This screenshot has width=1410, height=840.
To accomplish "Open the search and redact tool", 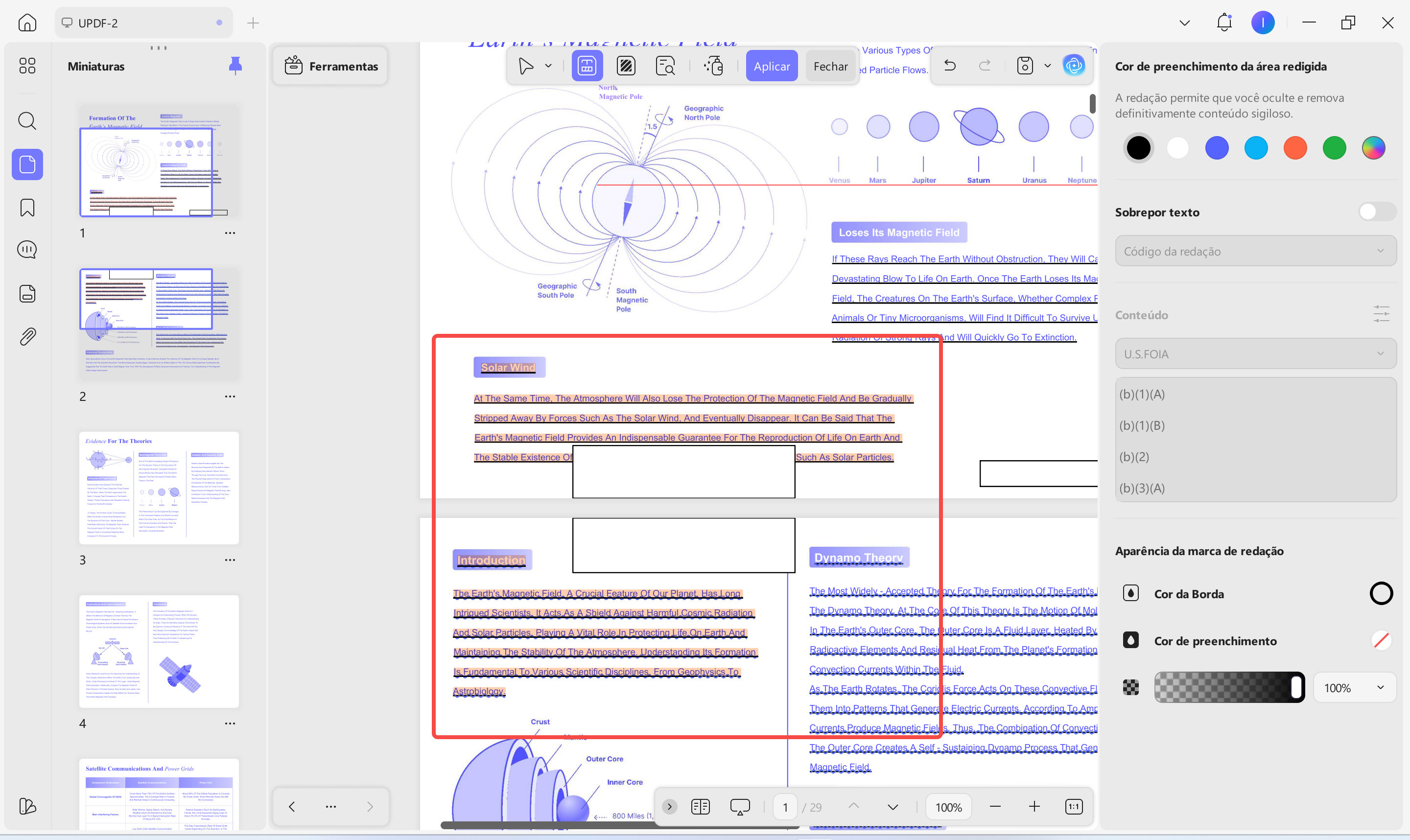I will tap(665, 66).
